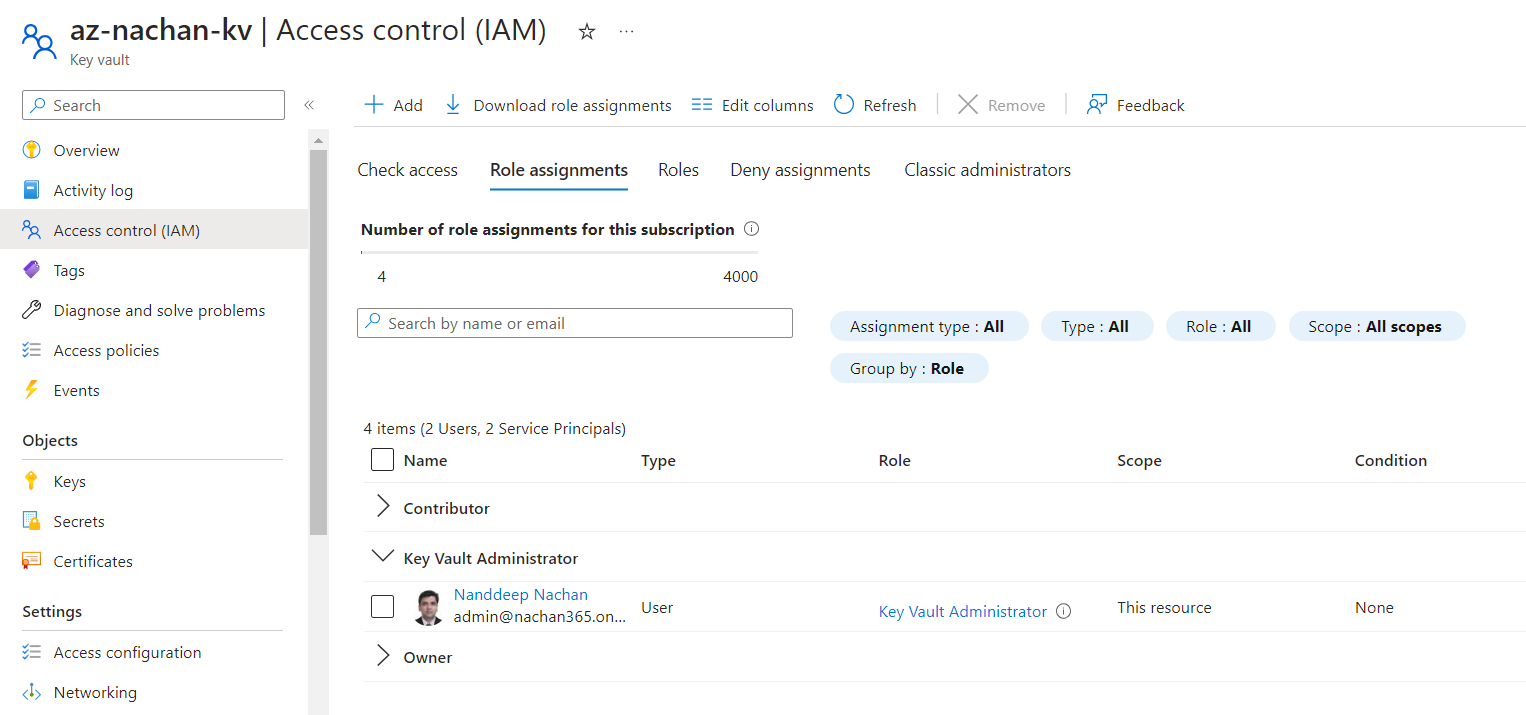This screenshot has width=1526, height=715.
Task: Click the Search by name or email field
Action: point(575,323)
